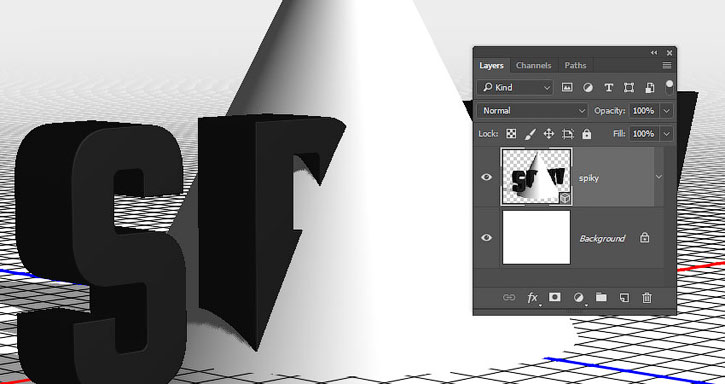Filter layers by shape layers icon
Screen dimensions: 725x384
click(x=629, y=87)
